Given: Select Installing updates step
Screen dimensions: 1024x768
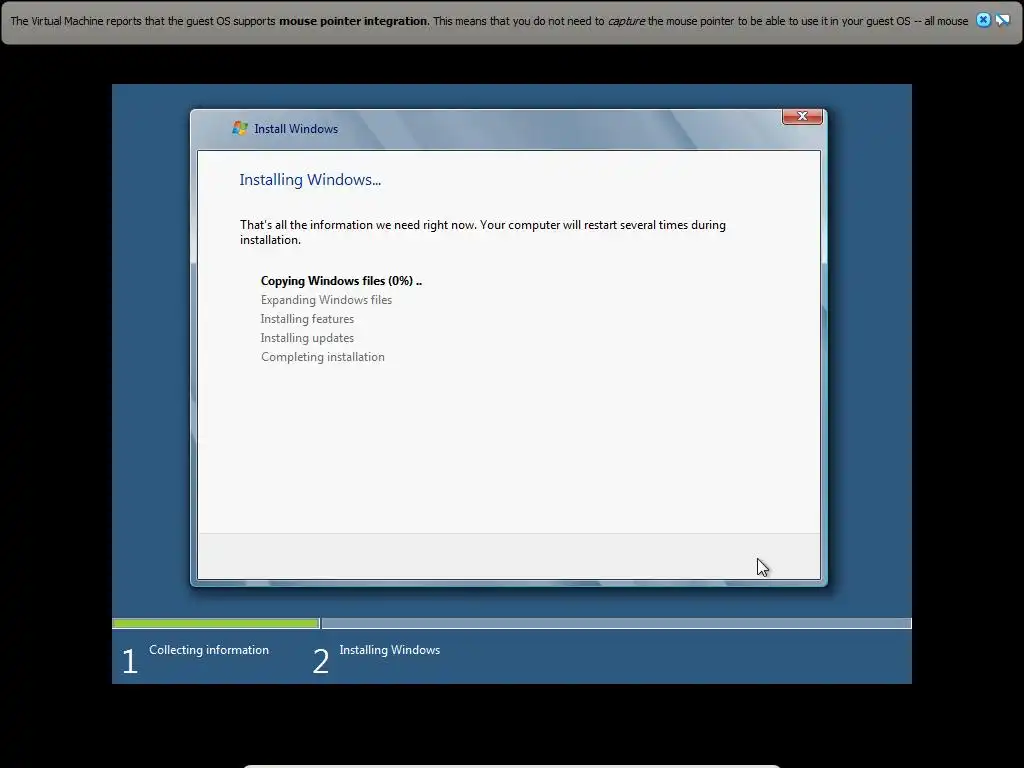Looking at the screenshot, I should pos(307,338).
